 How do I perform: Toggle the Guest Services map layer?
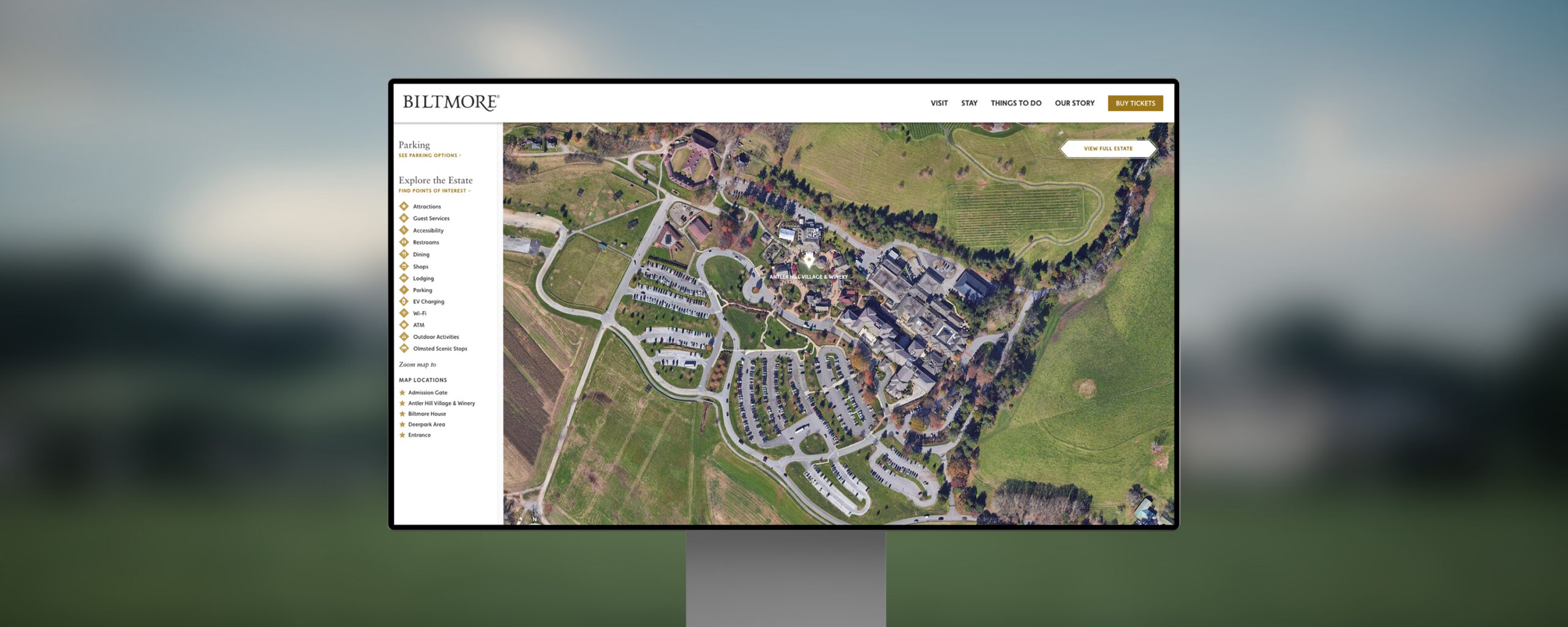[x=404, y=218]
